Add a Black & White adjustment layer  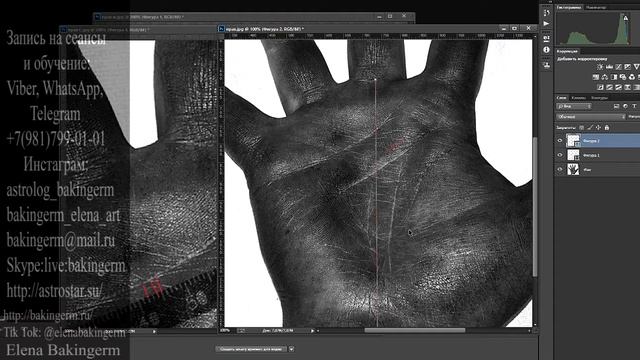coord(613,77)
